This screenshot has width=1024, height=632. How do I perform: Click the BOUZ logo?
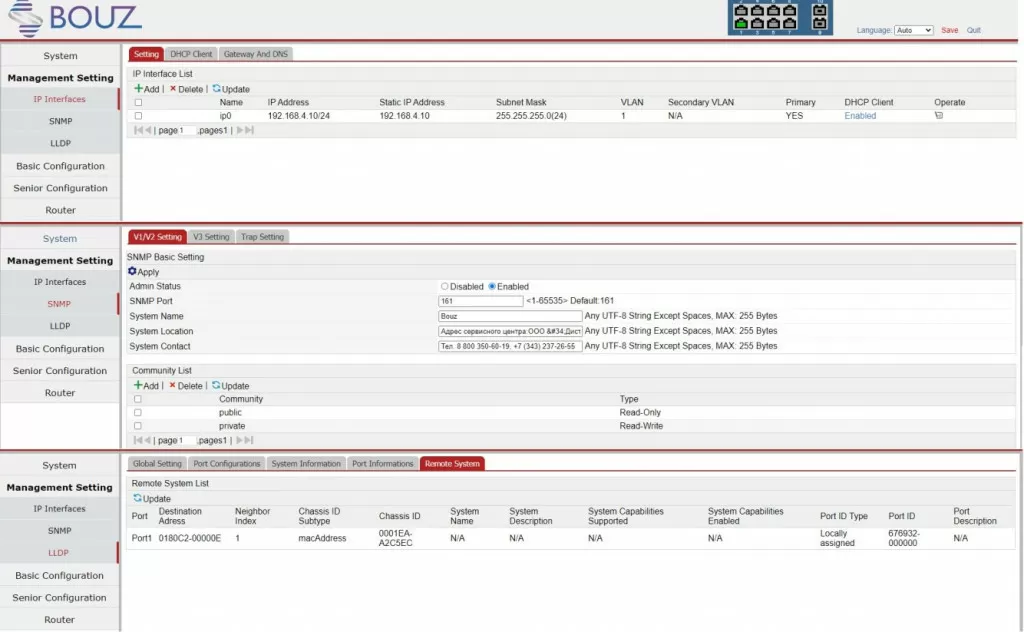coord(74,18)
